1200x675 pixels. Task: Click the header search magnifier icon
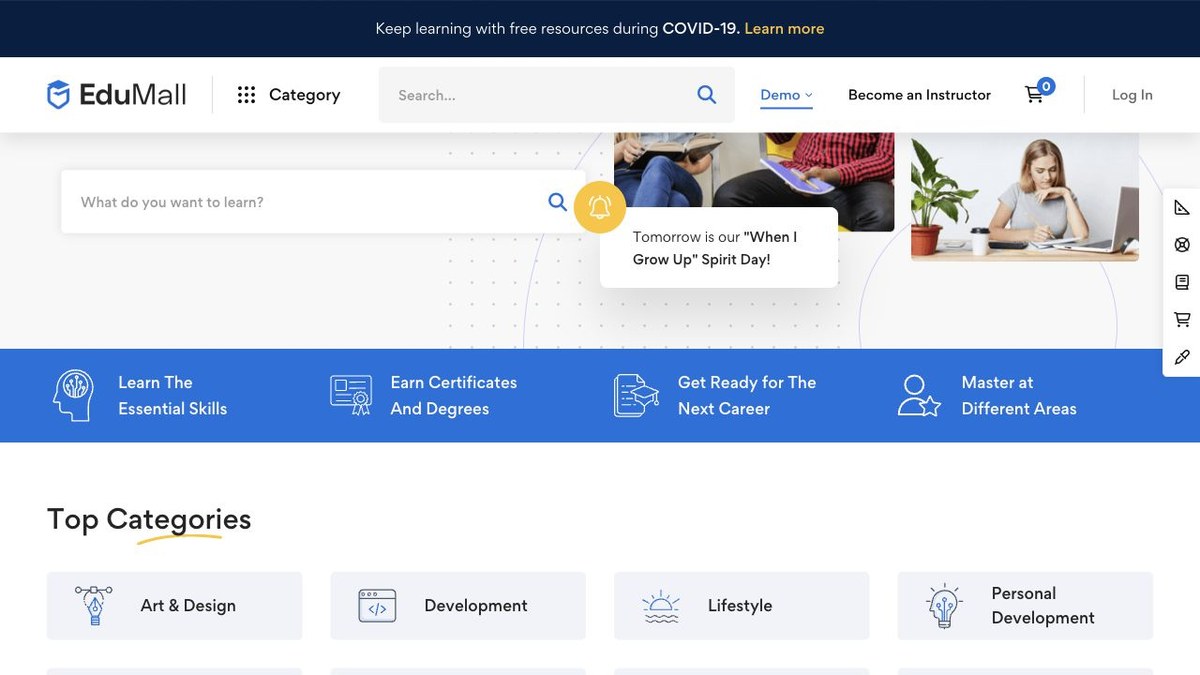(706, 95)
